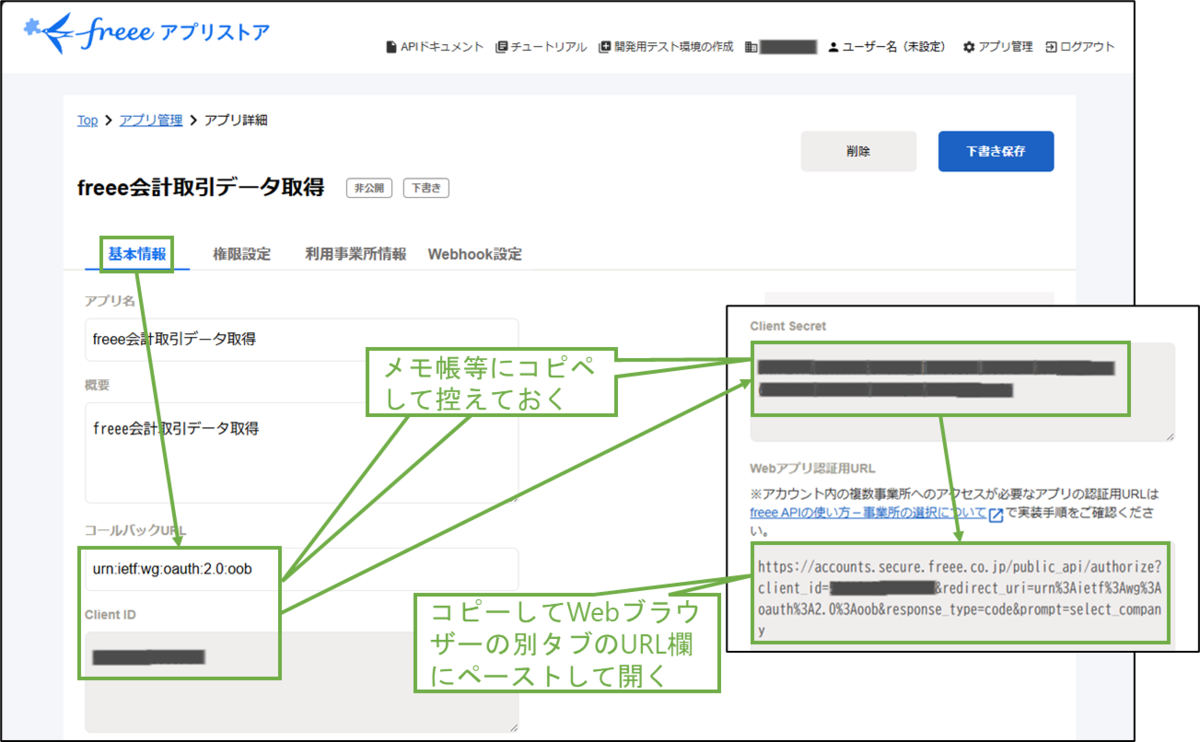
Task: Click the 下書き status badge
Action: click(x=427, y=187)
